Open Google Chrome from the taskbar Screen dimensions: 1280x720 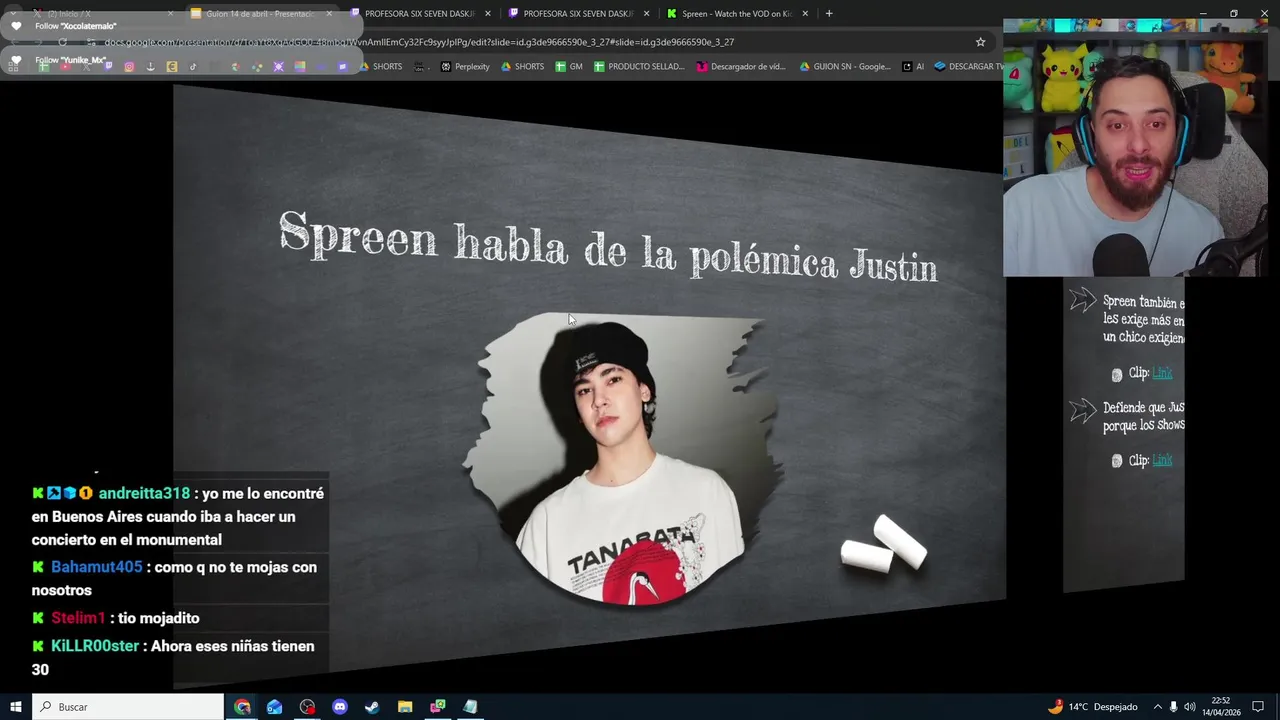[x=242, y=707]
